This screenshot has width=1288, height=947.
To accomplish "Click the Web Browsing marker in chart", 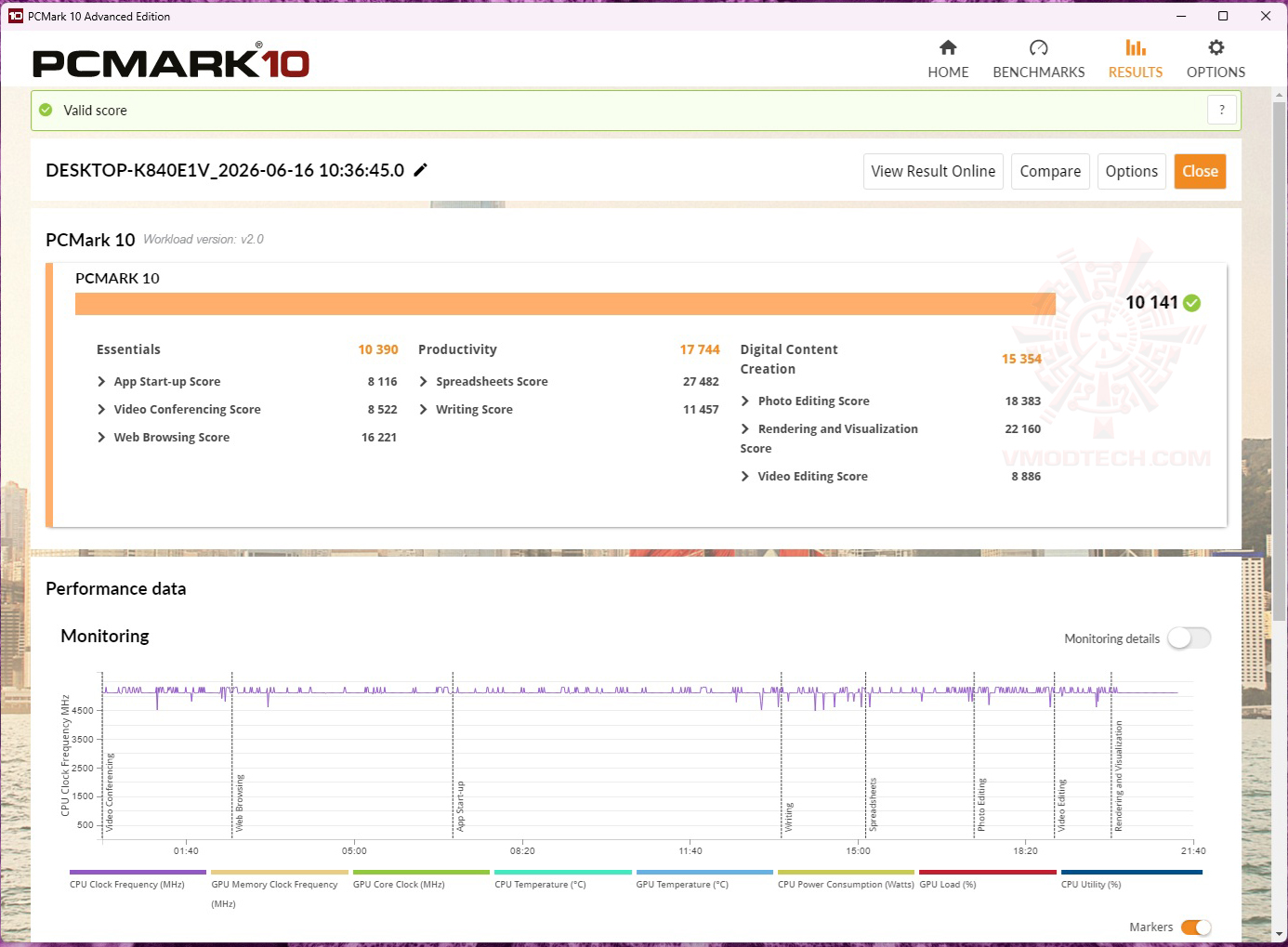I will click(240, 802).
